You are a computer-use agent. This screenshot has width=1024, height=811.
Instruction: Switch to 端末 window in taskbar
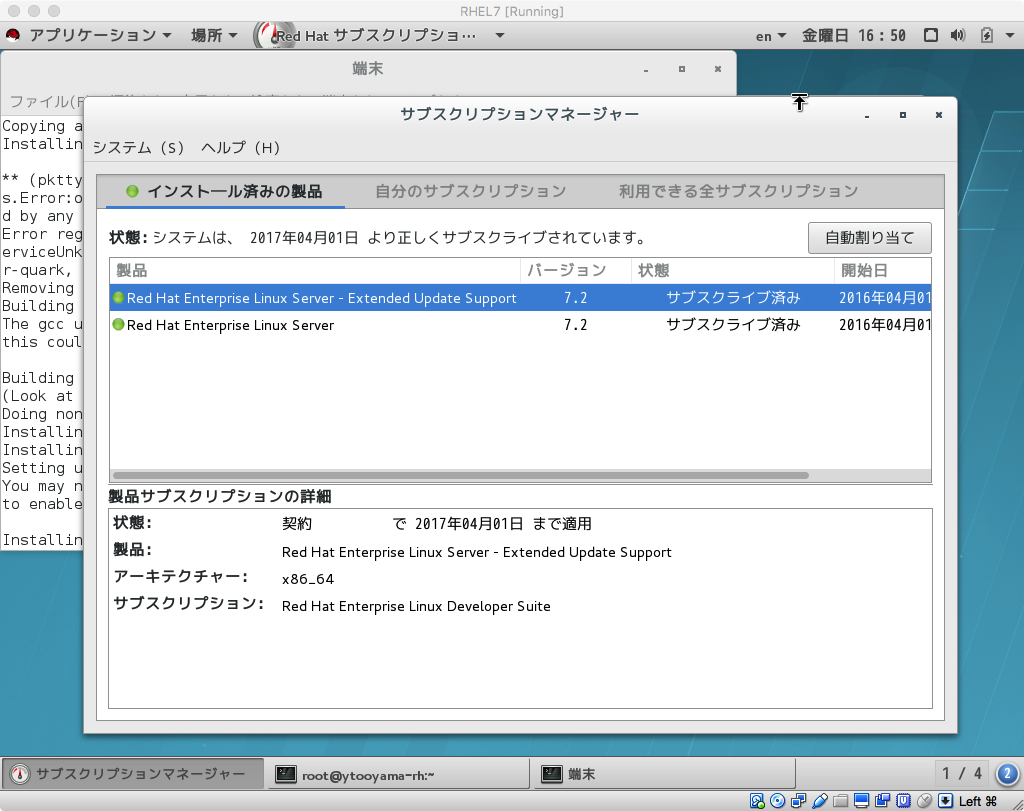664,774
